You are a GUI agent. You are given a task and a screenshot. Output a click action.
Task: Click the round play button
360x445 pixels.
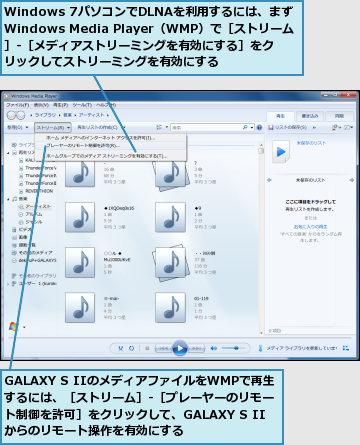pos(180,348)
